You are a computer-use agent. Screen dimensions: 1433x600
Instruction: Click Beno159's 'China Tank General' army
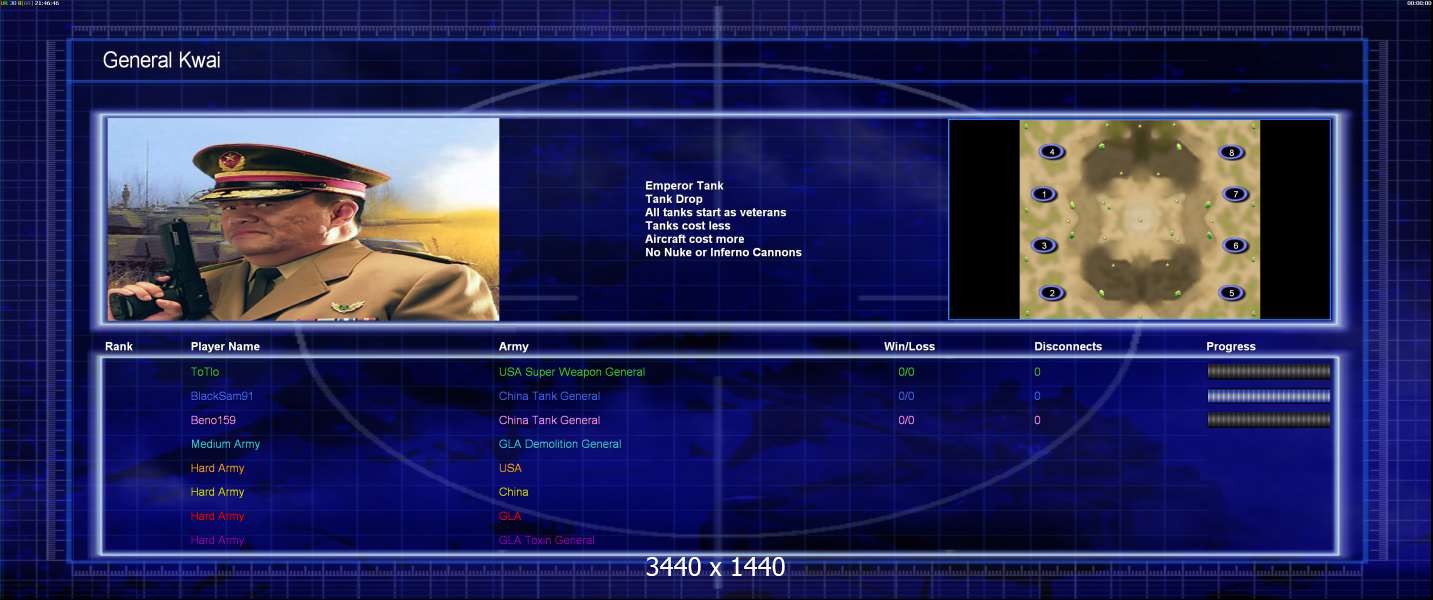[549, 420]
